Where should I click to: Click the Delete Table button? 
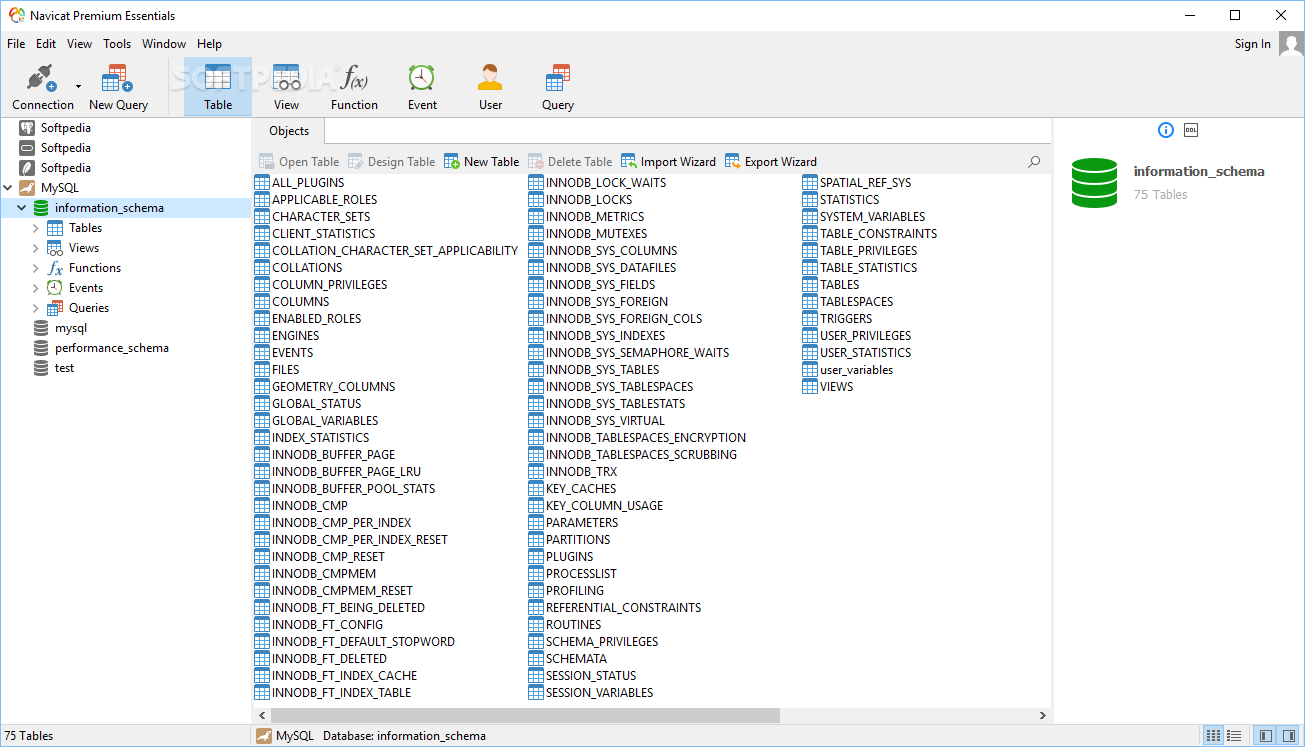point(570,161)
